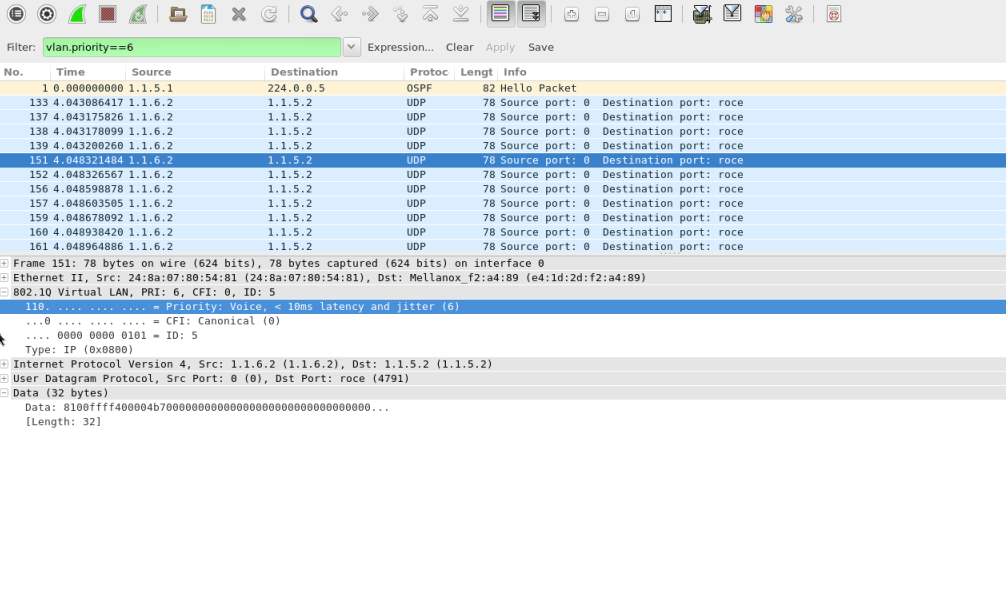Toggle colorized packet list display
1006x605 pixels.
[501, 14]
